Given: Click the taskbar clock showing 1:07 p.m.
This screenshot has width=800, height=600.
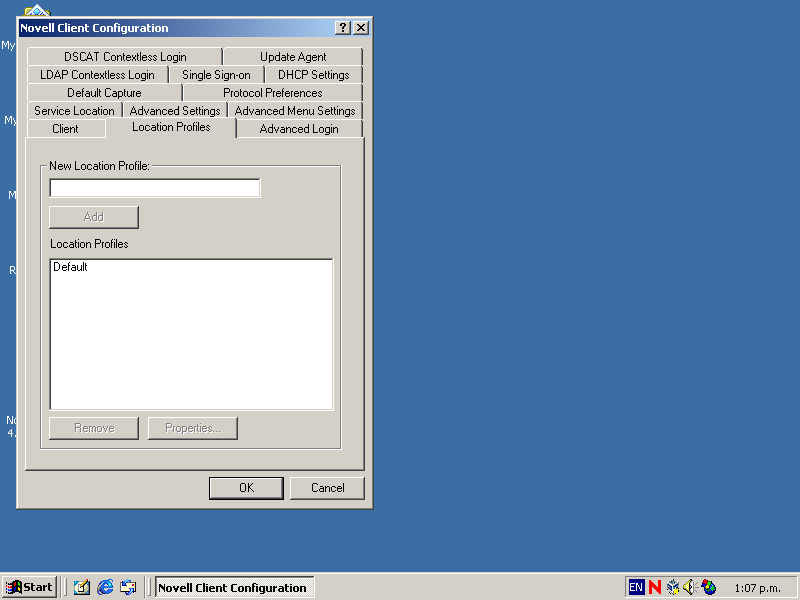Looking at the screenshot, I should (x=757, y=588).
